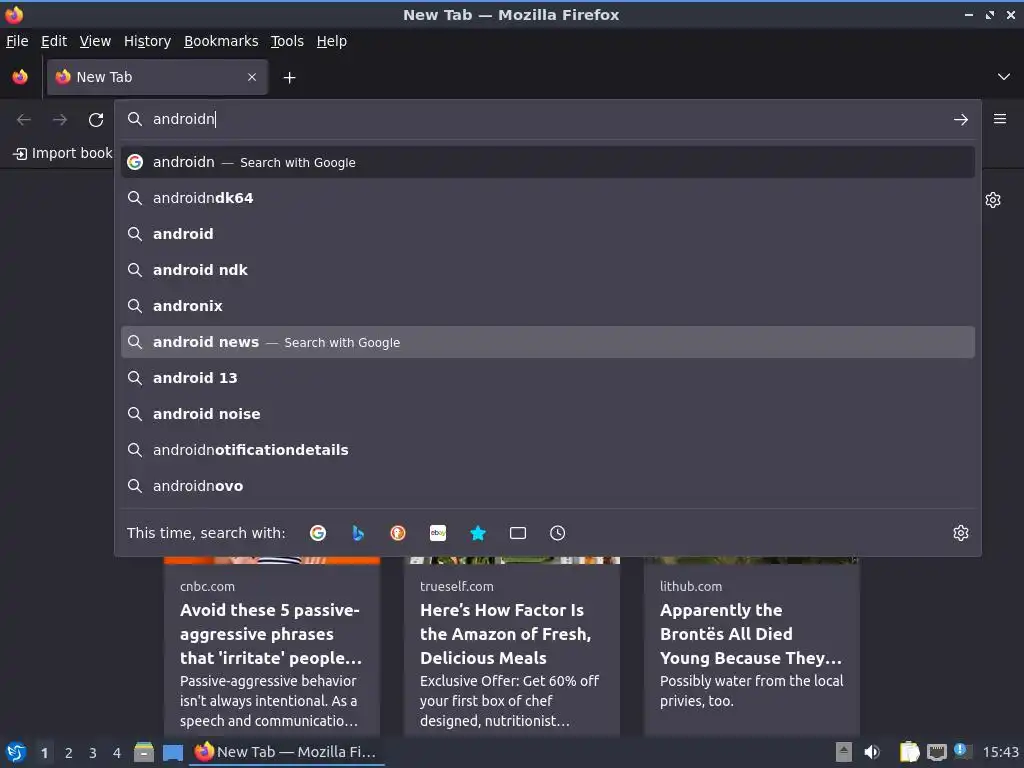The width and height of the screenshot is (1024, 768).
Task: Click the Go arrow in the address bar
Action: [x=961, y=120]
